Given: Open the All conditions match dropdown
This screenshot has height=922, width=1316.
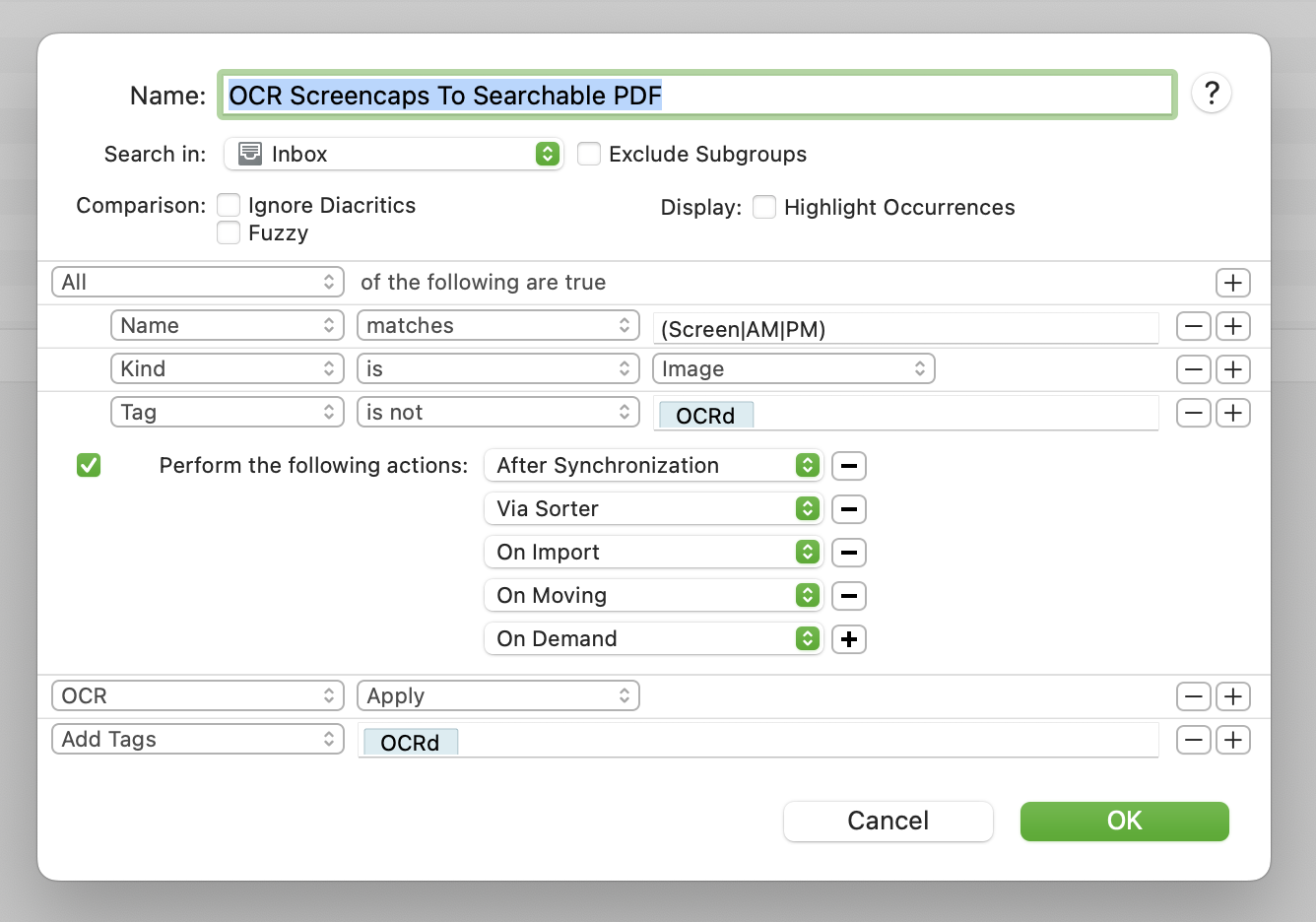Looking at the screenshot, I should click(x=198, y=283).
